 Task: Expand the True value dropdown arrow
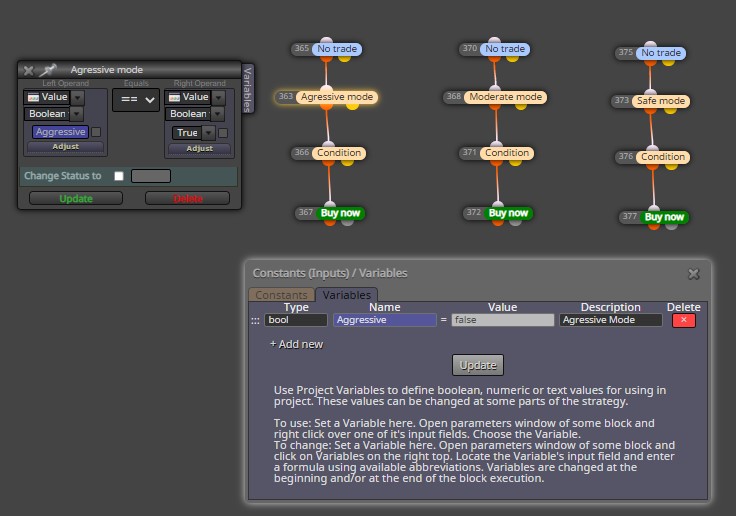[208, 133]
